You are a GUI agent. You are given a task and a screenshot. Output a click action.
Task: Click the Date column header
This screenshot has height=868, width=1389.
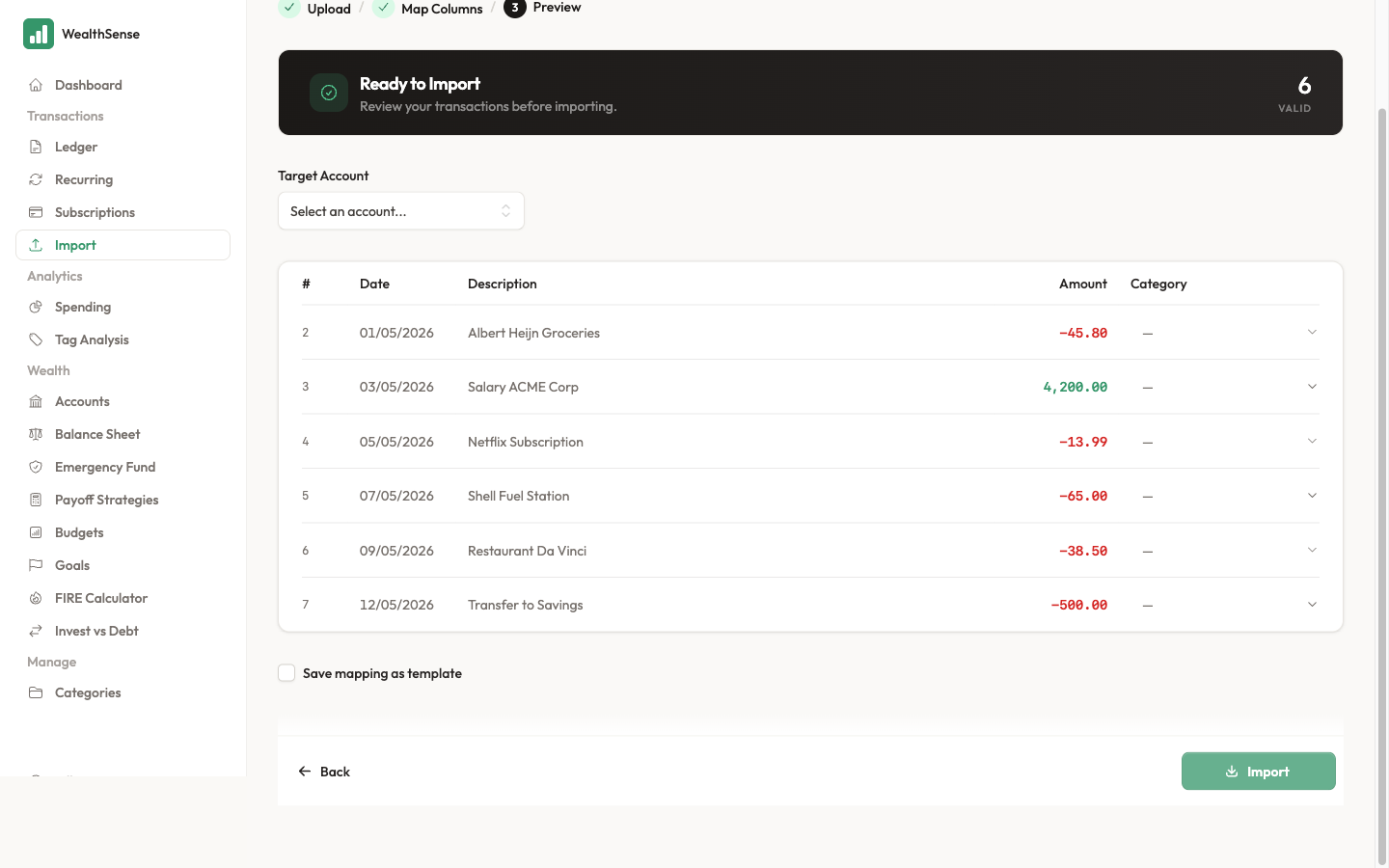point(374,284)
